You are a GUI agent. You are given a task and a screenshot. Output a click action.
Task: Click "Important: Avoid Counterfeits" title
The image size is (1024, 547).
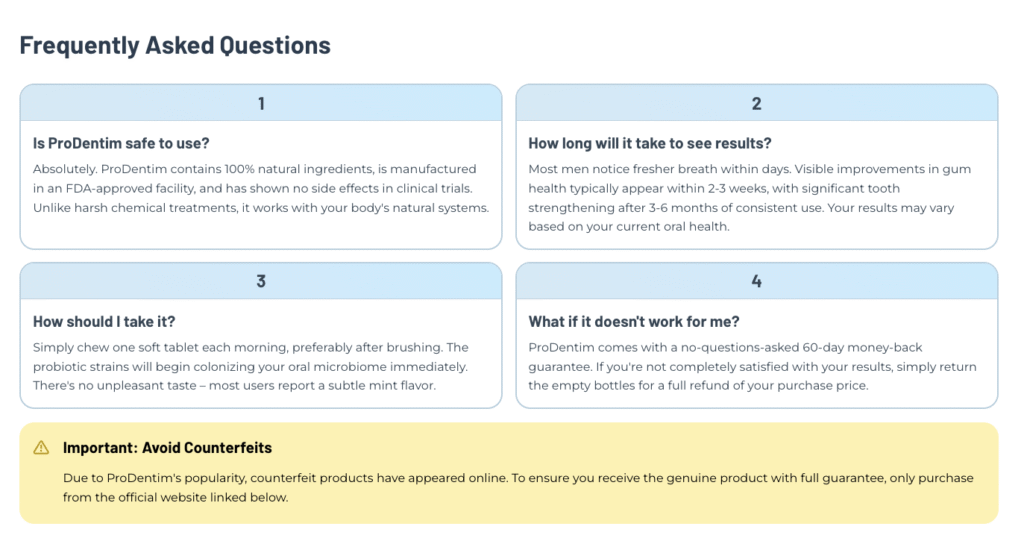(167, 448)
